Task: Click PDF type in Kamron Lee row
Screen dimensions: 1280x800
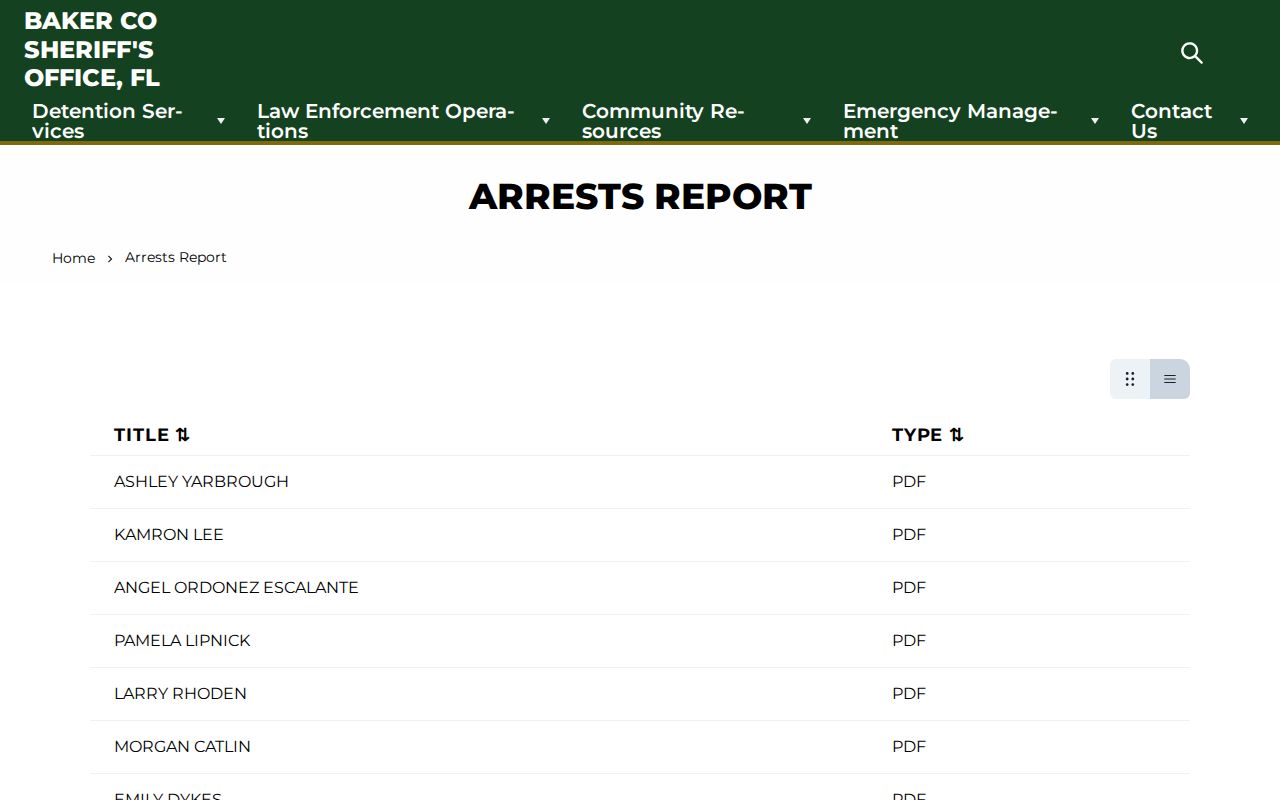Action: (909, 534)
